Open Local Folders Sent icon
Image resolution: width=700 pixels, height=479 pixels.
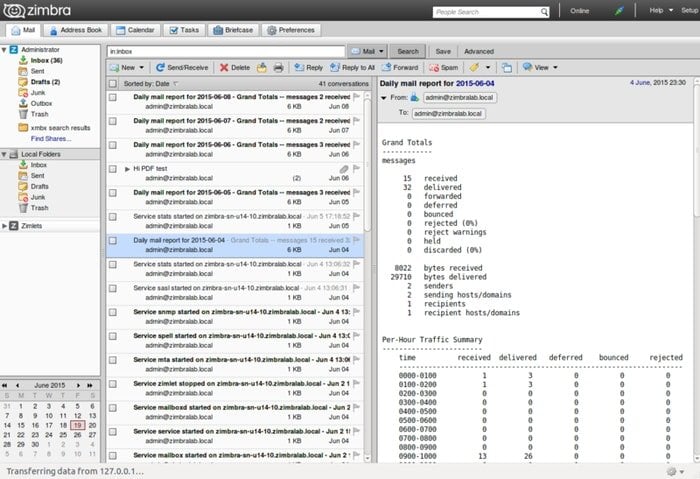[x=23, y=175]
